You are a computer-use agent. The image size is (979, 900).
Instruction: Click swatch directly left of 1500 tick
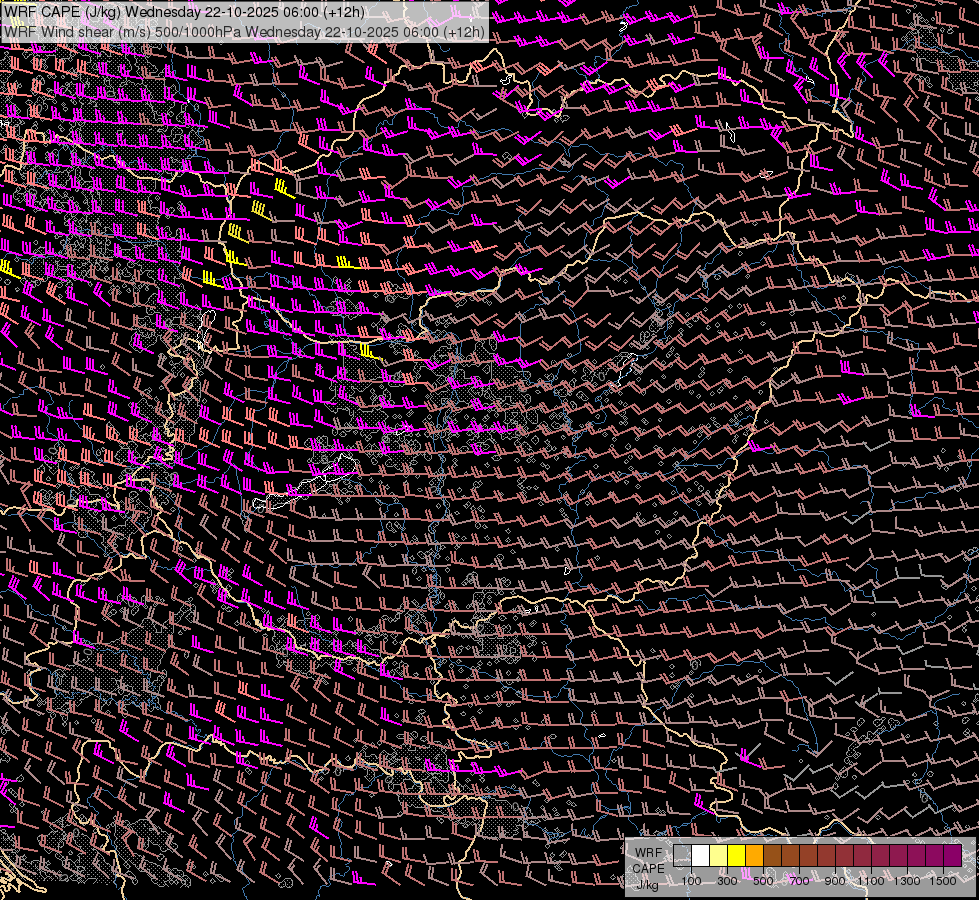(934, 855)
